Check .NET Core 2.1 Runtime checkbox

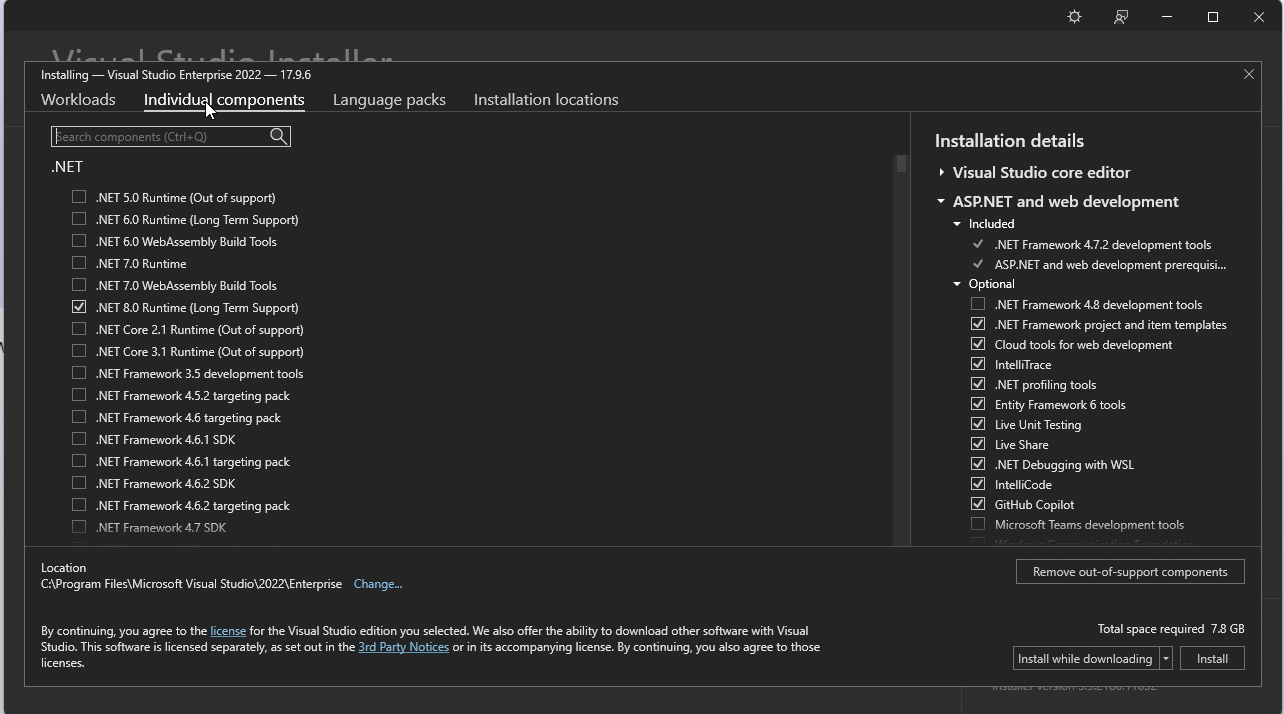pyautogui.click(x=79, y=329)
